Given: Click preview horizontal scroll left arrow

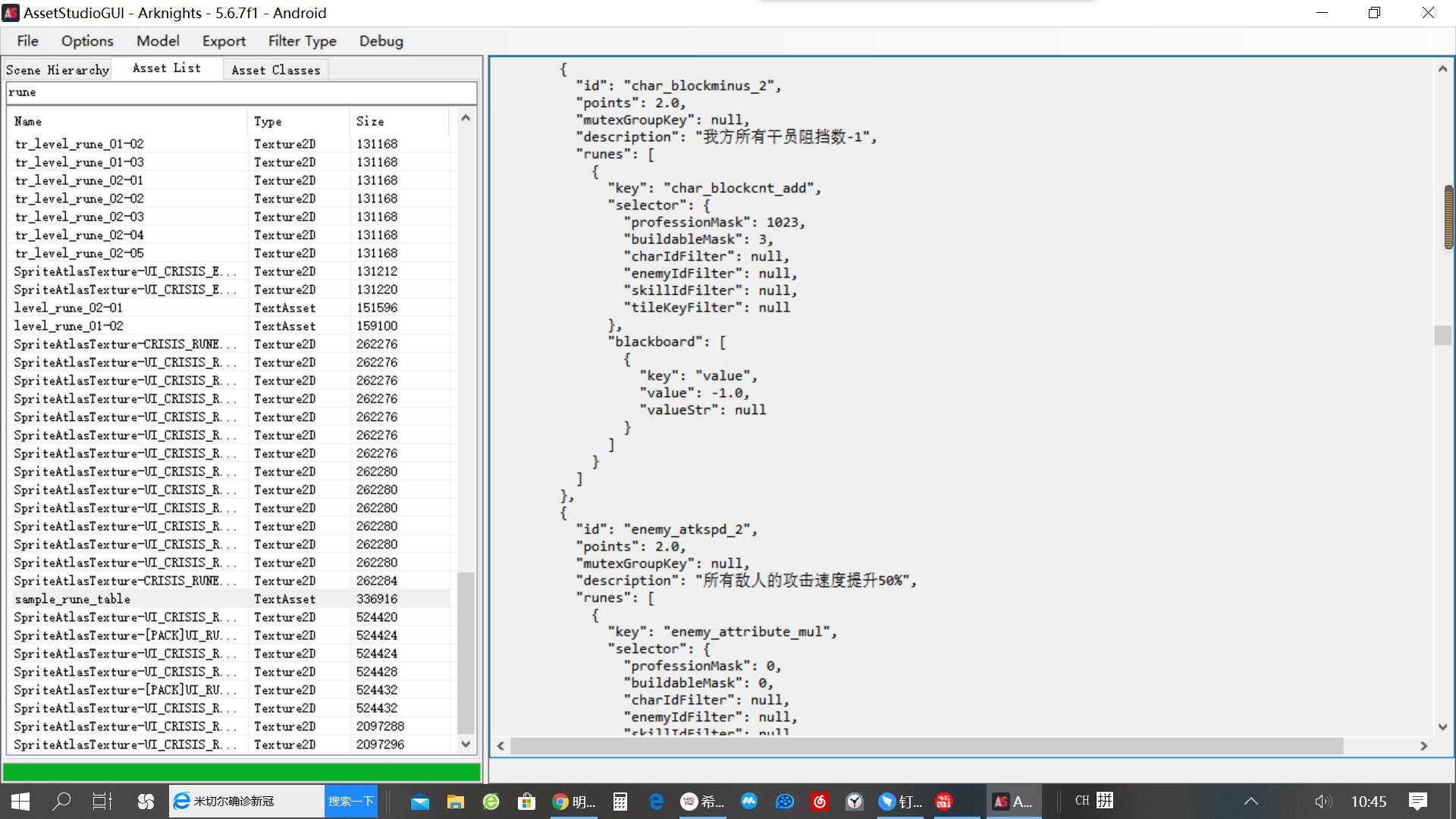Looking at the screenshot, I should click(500, 746).
